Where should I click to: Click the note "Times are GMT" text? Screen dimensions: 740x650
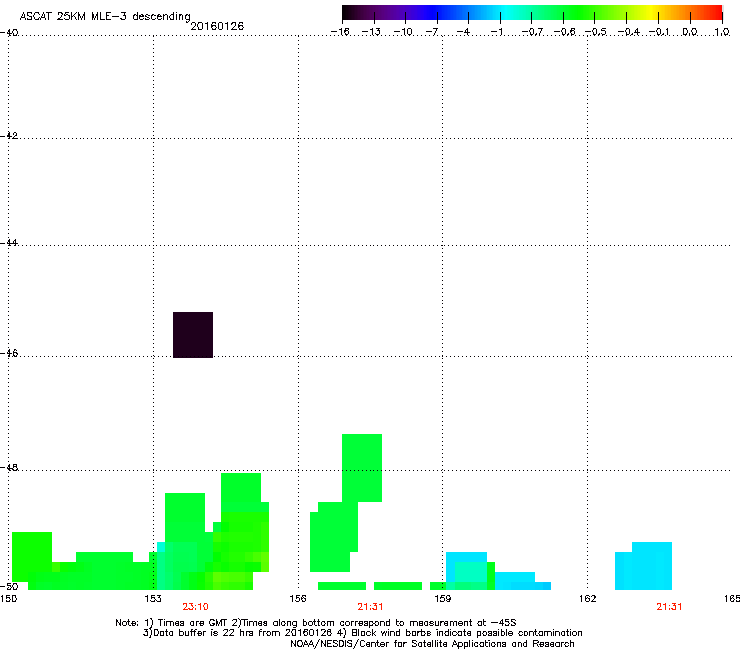coord(193,623)
